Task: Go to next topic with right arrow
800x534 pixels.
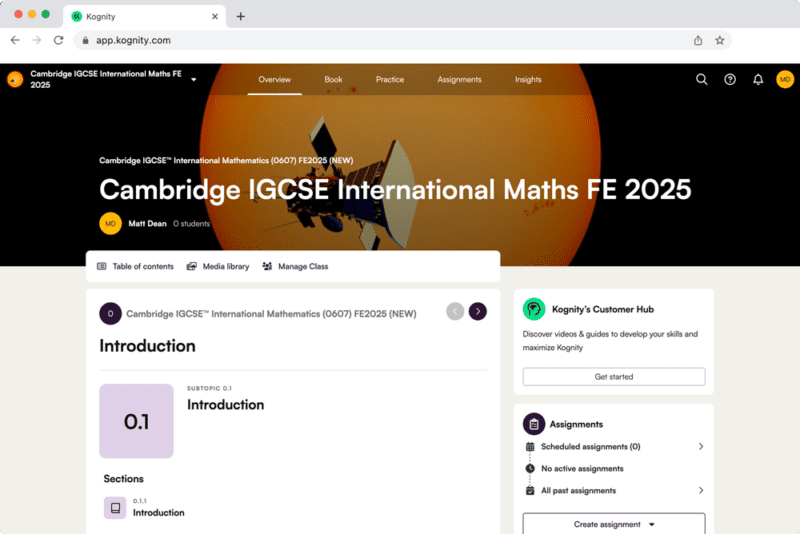Action: click(478, 311)
